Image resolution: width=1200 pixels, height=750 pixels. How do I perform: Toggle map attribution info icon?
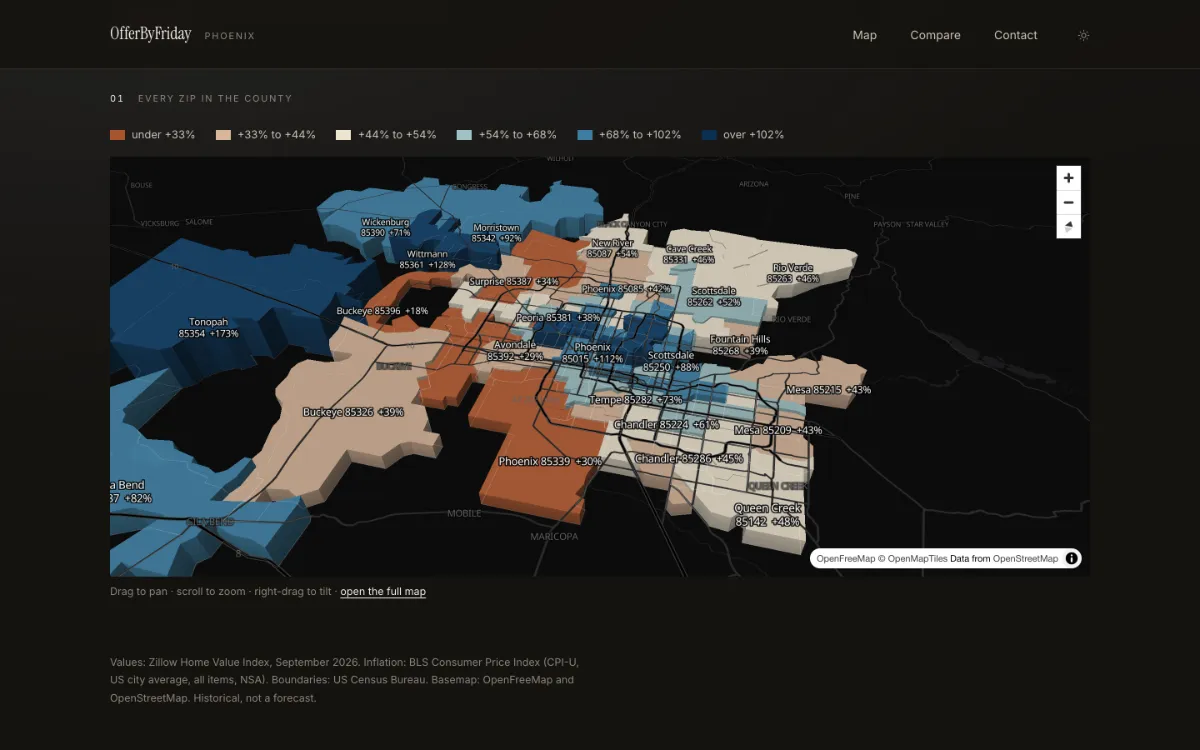[1071, 559]
